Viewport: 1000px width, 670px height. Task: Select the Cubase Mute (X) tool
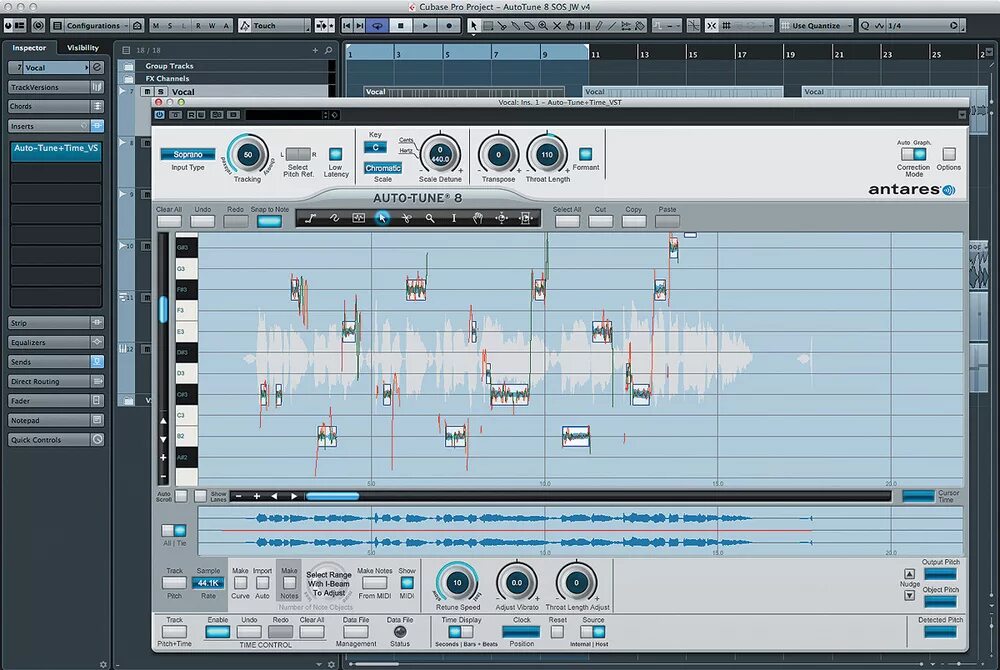pyautogui.click(x=557, y=25)
